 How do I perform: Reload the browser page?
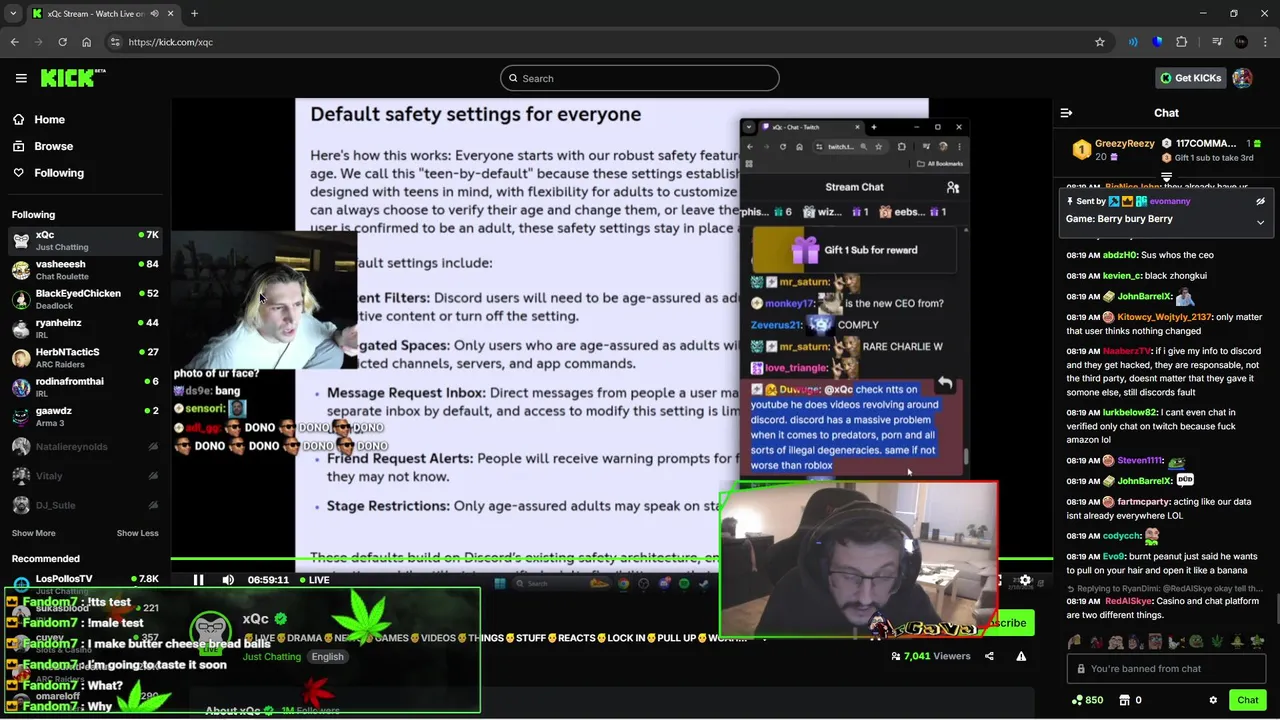[x=62, y=42]
